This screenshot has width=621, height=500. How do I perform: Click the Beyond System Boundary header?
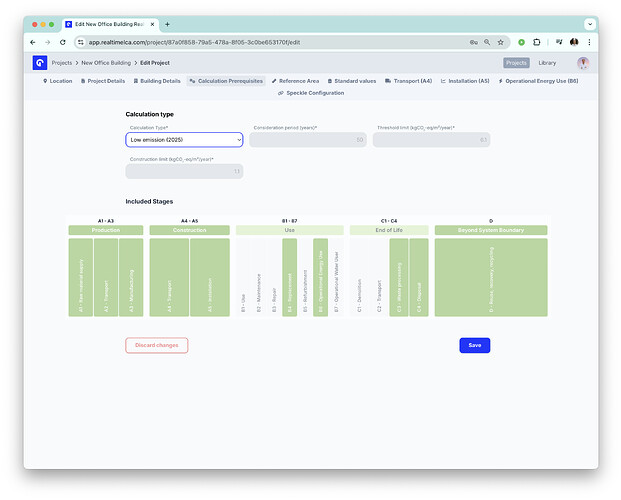491,230
